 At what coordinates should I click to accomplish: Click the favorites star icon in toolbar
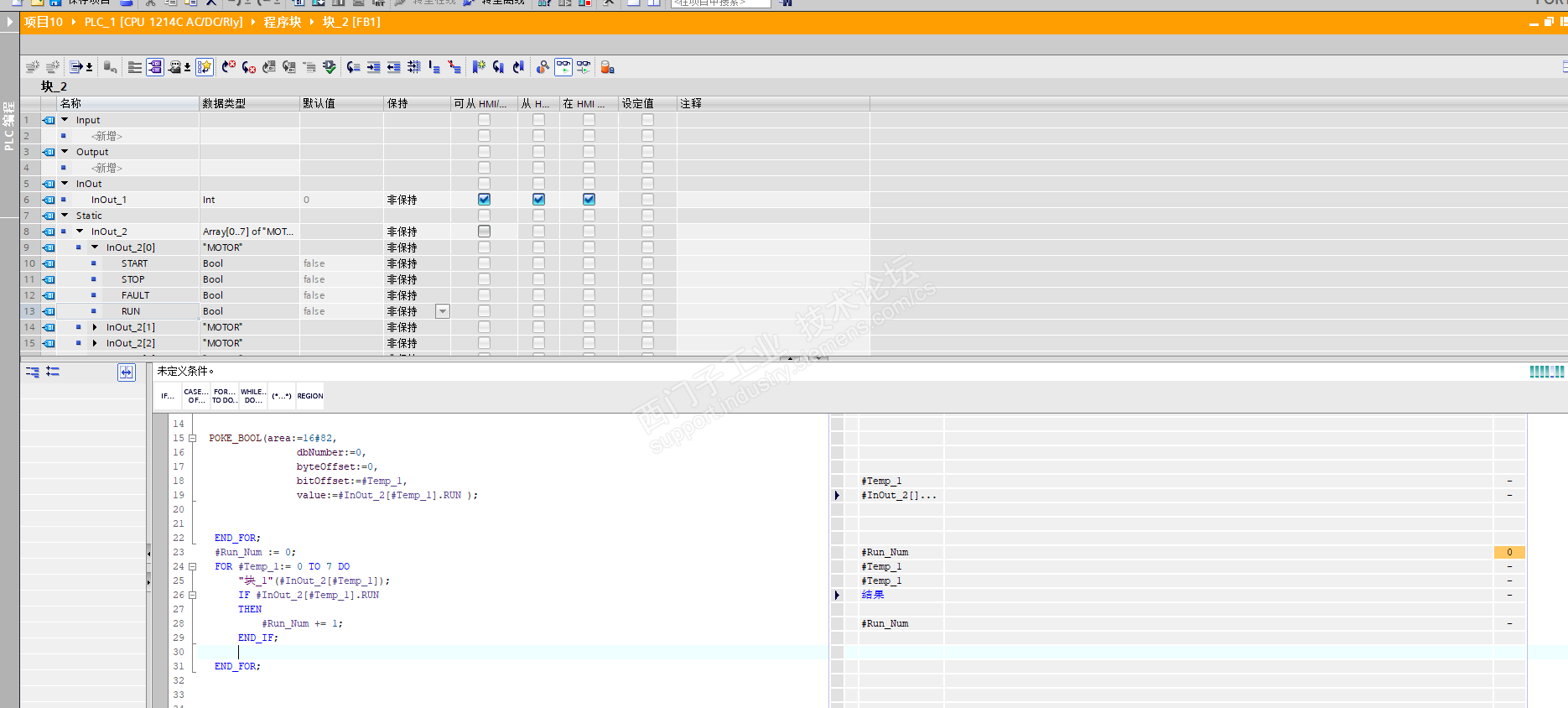tap(205, 67)
